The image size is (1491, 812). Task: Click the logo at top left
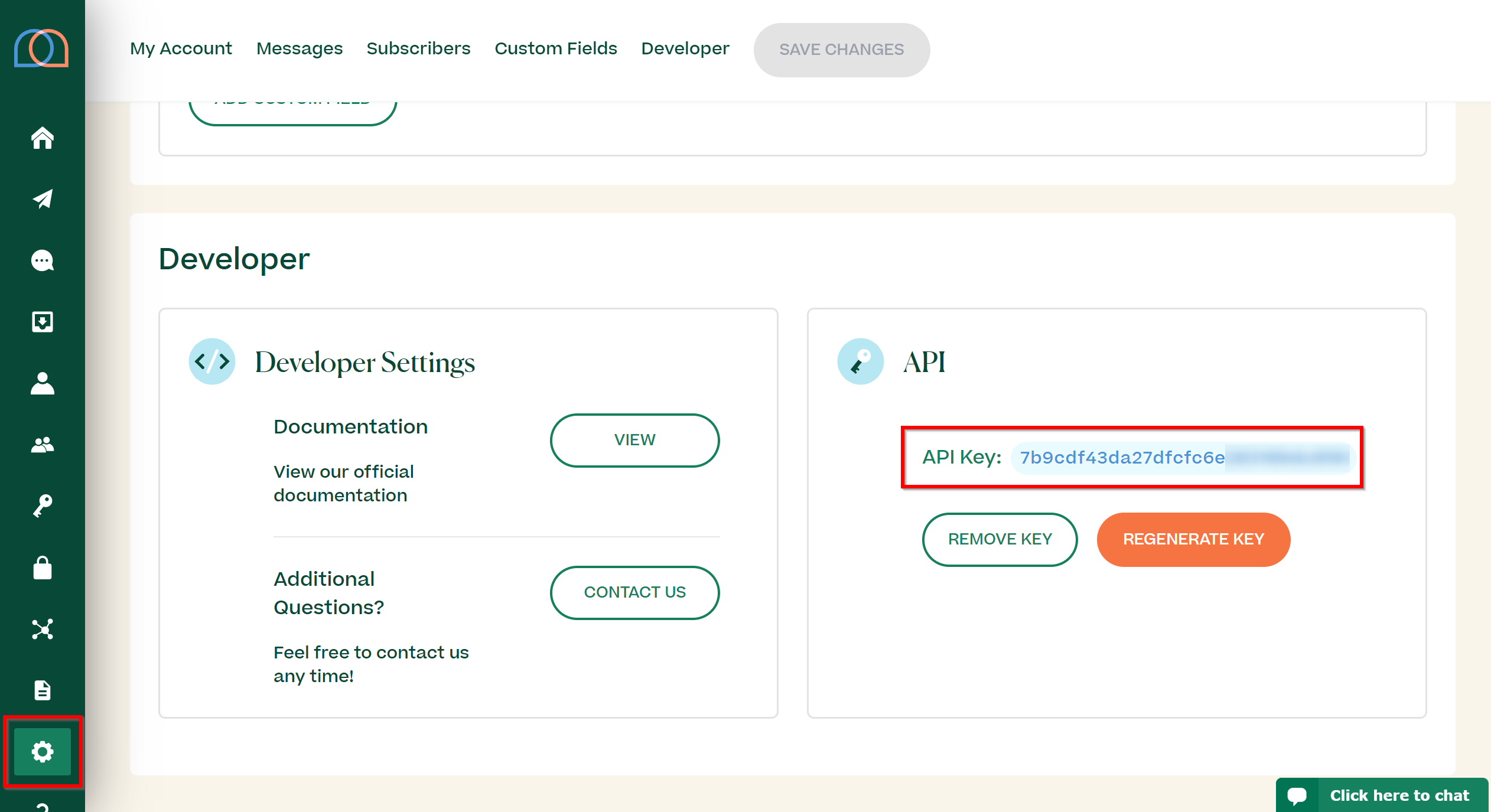(41, 48)
